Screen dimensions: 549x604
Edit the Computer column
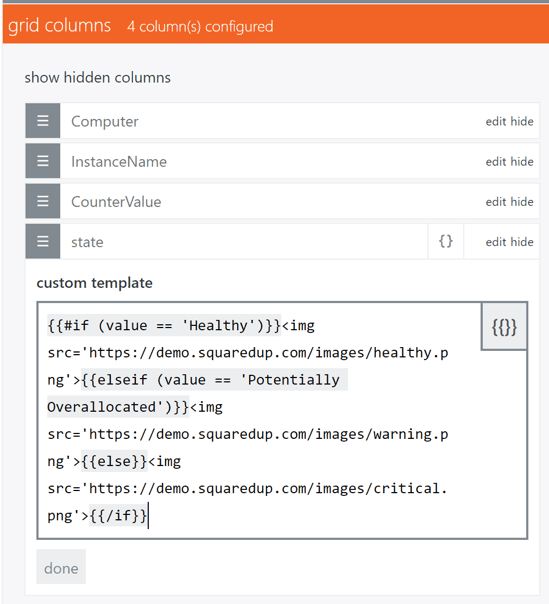tap(496, 121)
